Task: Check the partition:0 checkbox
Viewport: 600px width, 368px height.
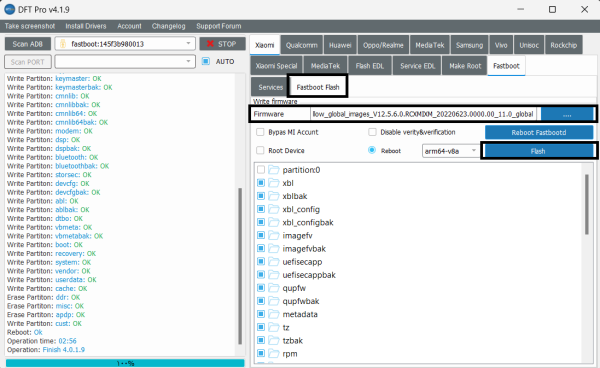Action: point(261,169)
